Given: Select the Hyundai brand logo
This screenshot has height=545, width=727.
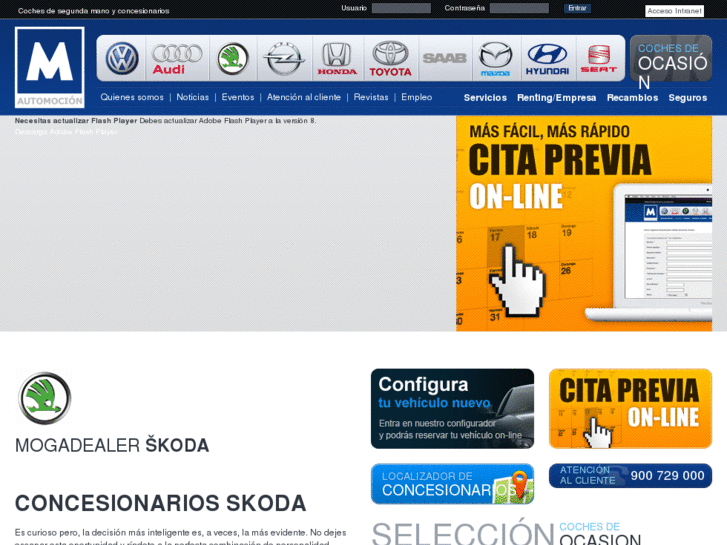Looking at the screenshot, I should [x=548, y=59].
